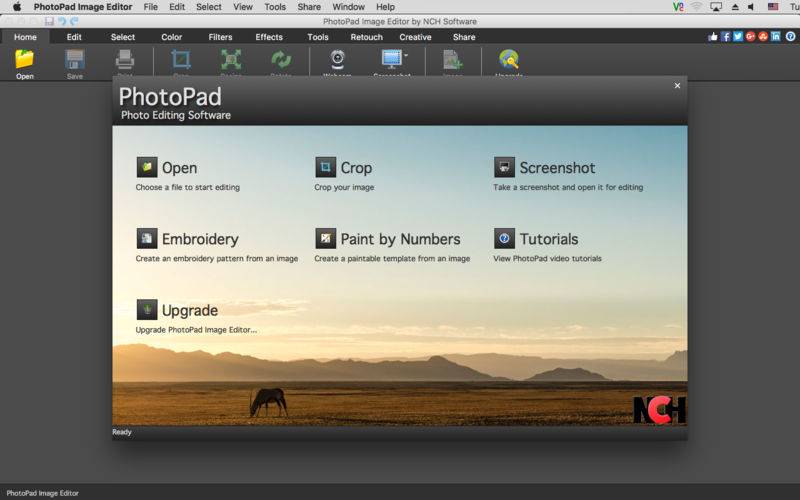Image resolution: width=800 pixels, height=500 pixels.
Task: Click the blue help question icon
Action: 790,36
